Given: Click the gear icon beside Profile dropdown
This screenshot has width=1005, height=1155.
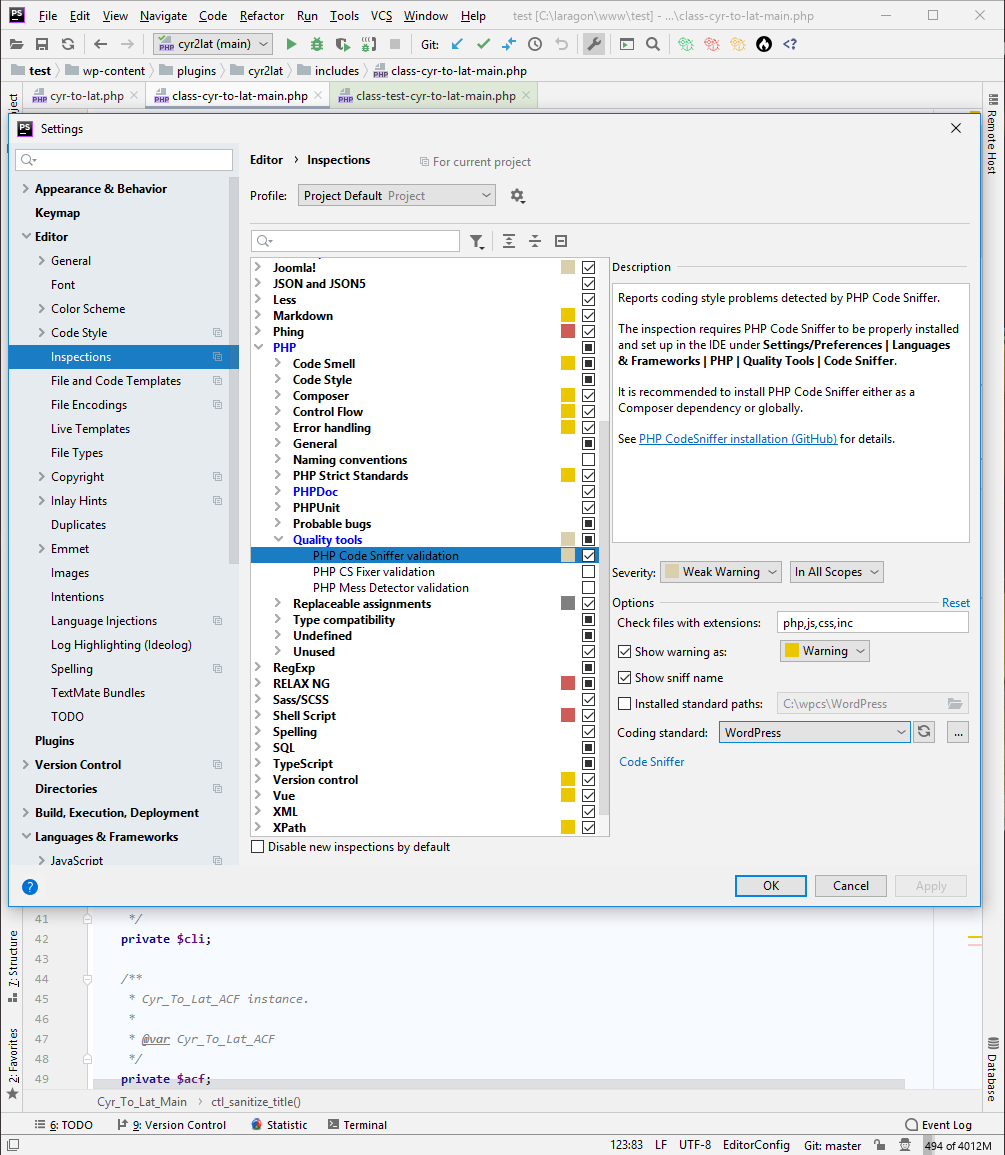Looking at the screenshot, I should pos(517,196).
